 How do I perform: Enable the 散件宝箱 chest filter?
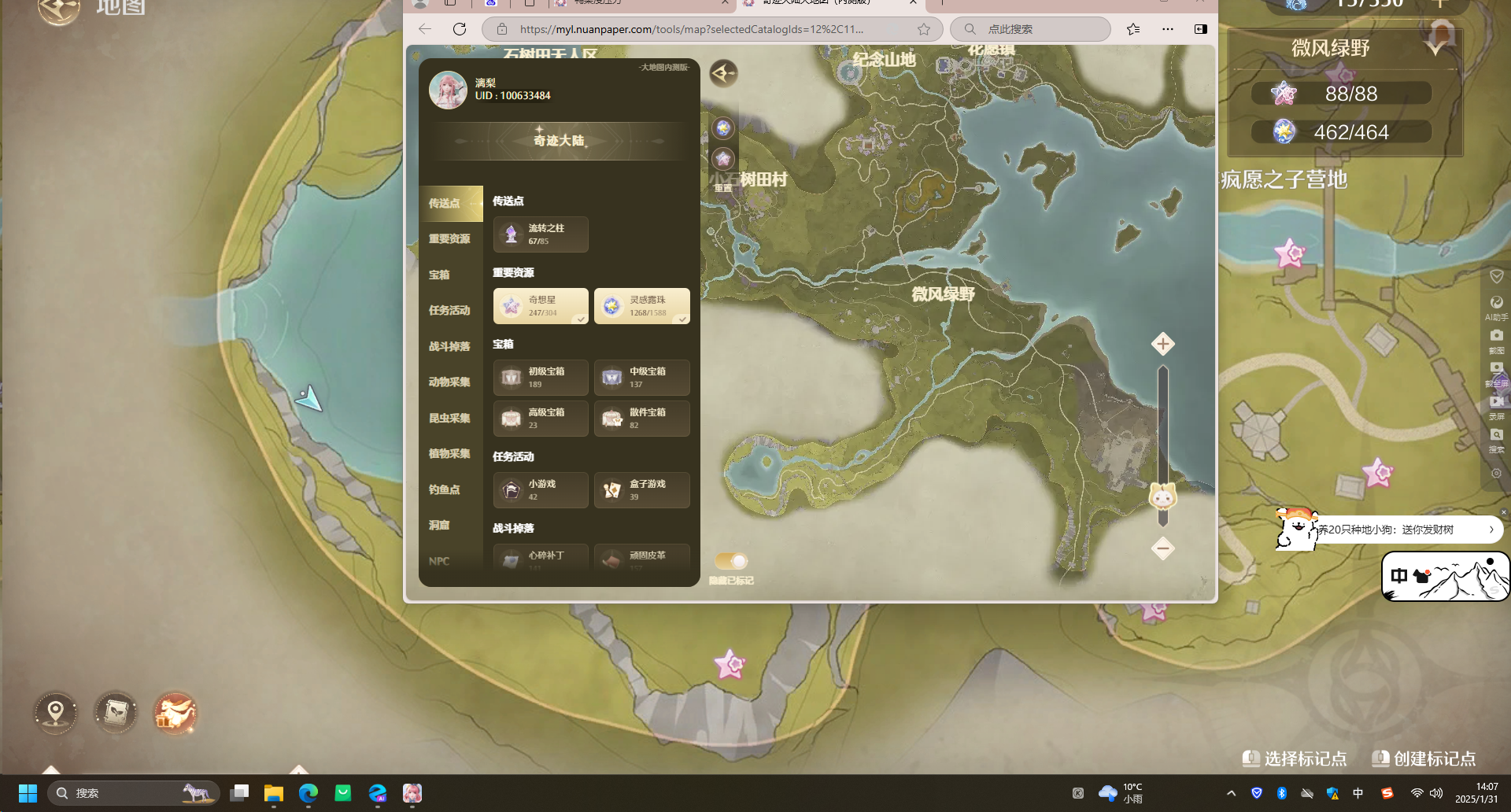[641, 419]
